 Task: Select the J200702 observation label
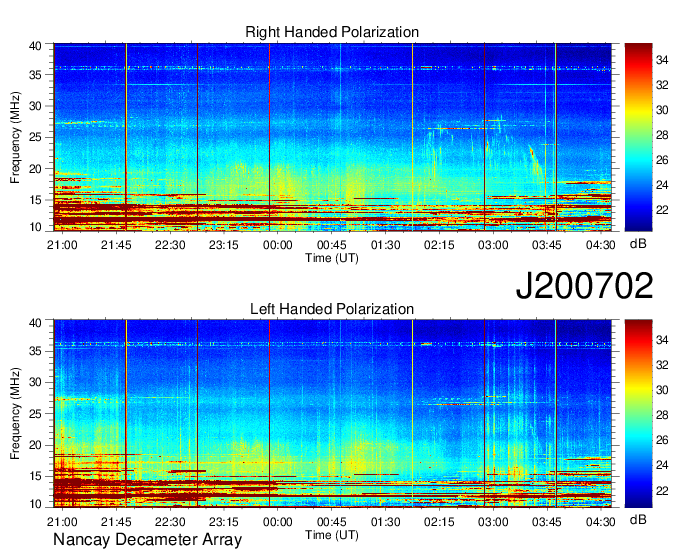(x=584, y=286)
